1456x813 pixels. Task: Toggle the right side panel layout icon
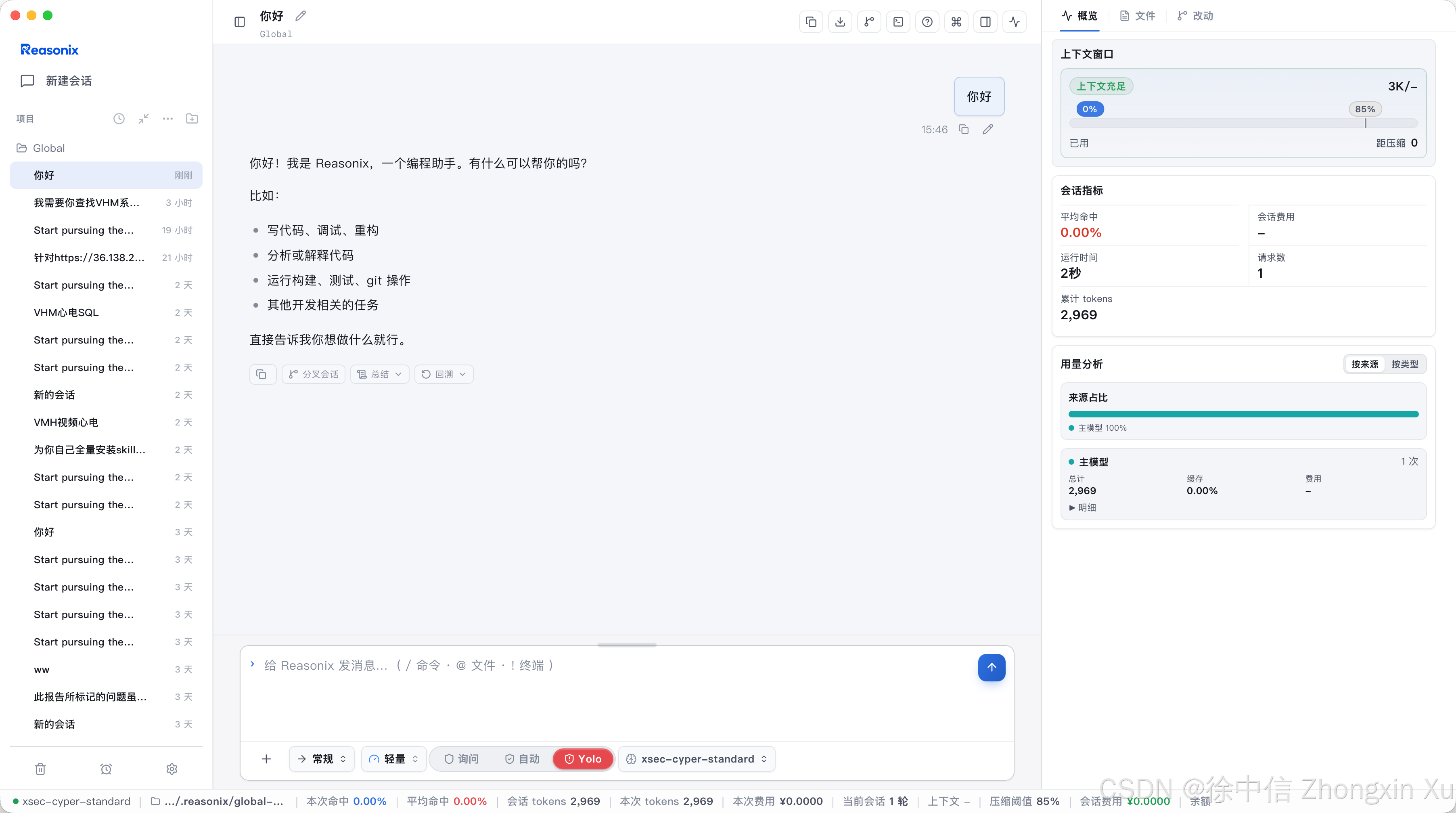click(986, 21)
